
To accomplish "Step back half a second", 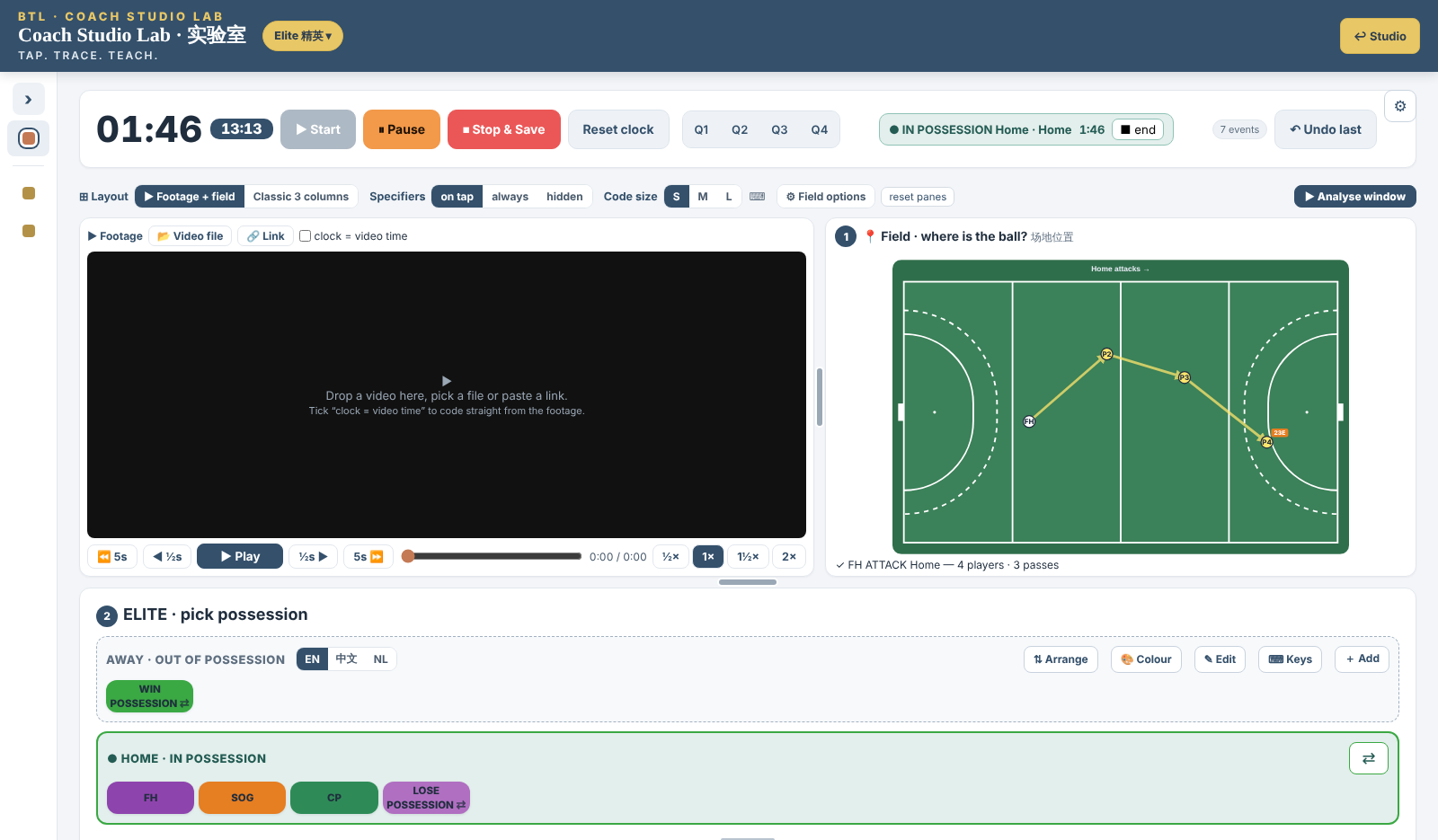I will pyautogui.click(x=167, y=557).
